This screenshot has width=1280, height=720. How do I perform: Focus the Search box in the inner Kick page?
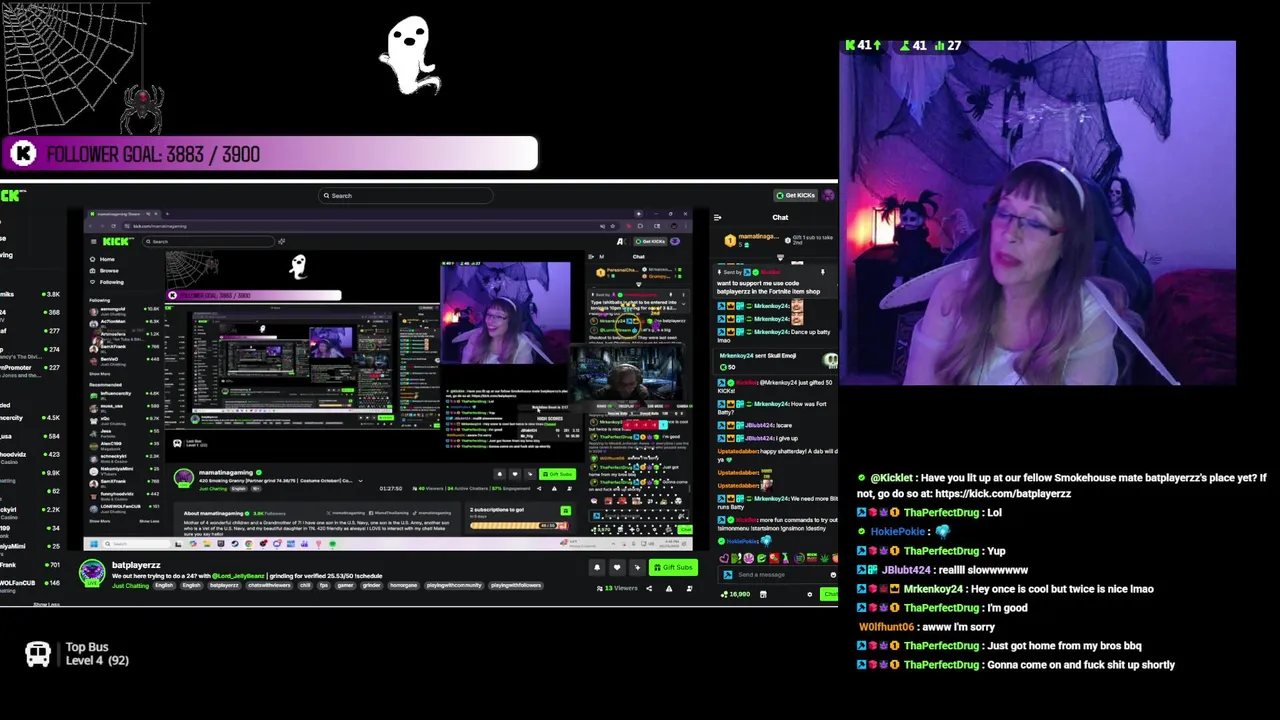point(207,241)
